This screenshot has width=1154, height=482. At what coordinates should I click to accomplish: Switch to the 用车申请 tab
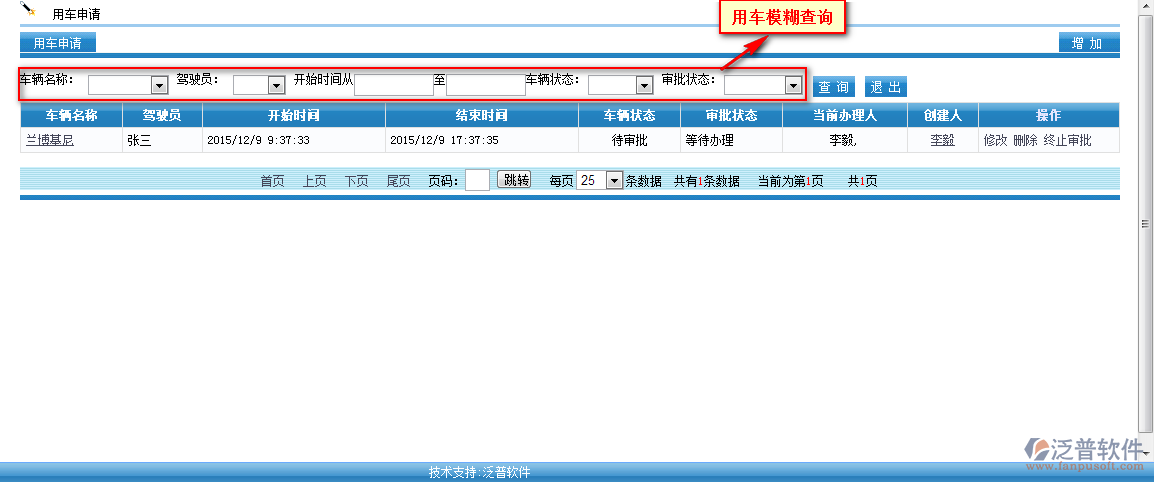57,43
